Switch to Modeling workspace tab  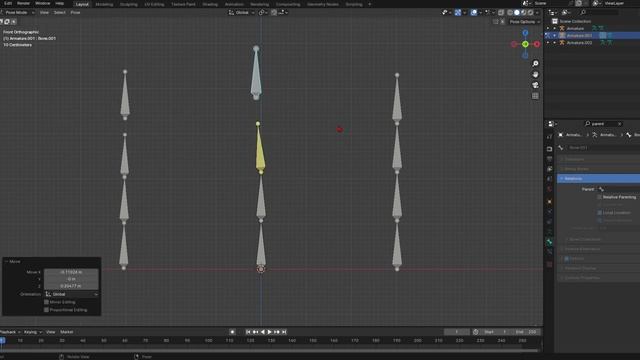[x=104, y=4]
